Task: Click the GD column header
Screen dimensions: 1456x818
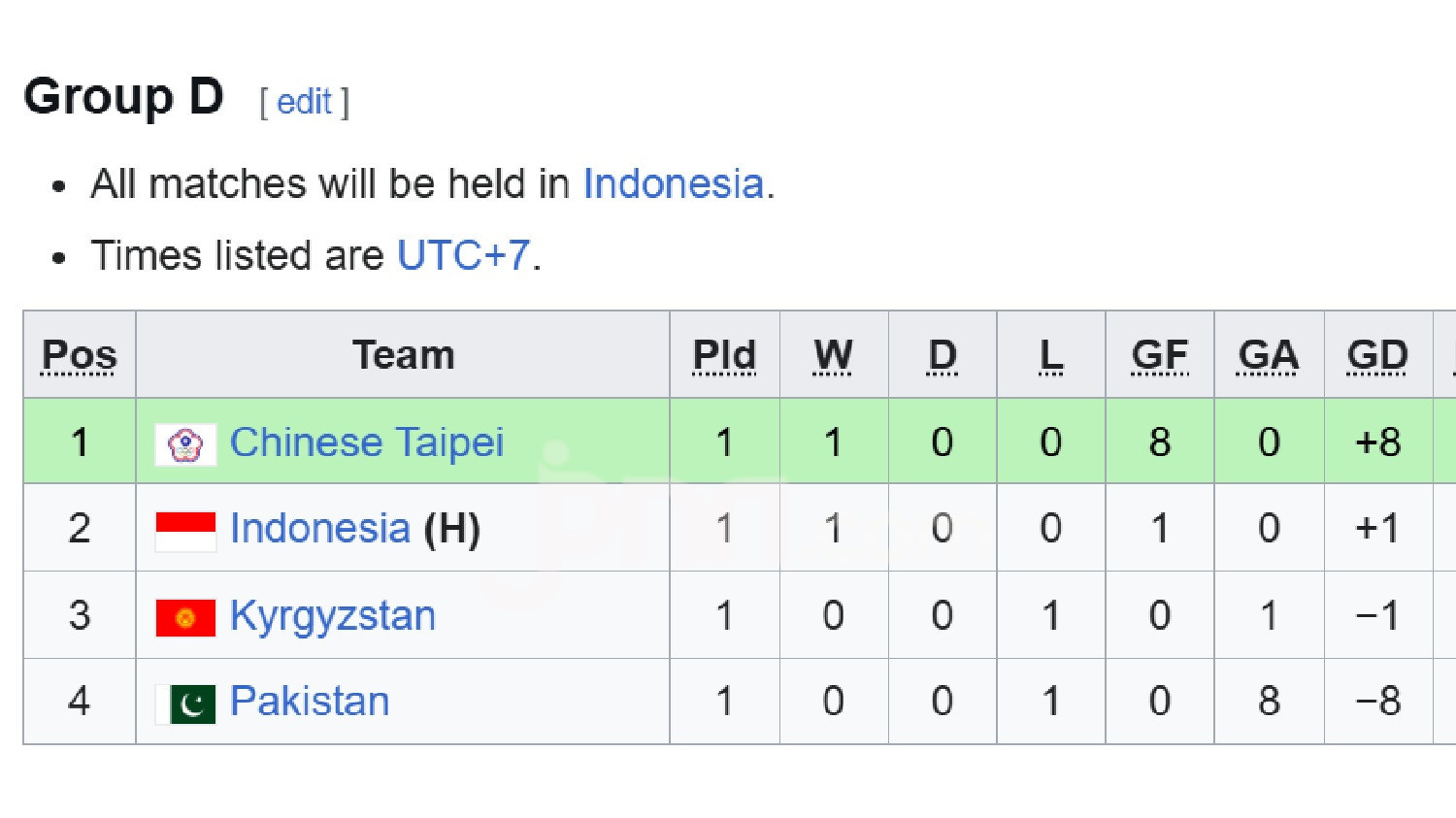Action: click(x=1378, y=355)
